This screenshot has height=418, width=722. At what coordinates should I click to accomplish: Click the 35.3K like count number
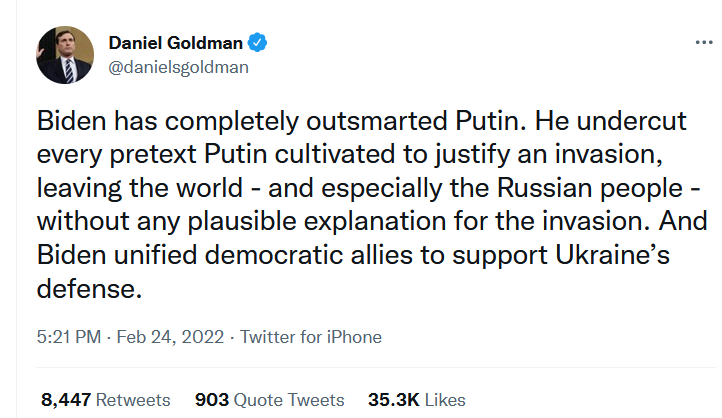click(394, 399)
